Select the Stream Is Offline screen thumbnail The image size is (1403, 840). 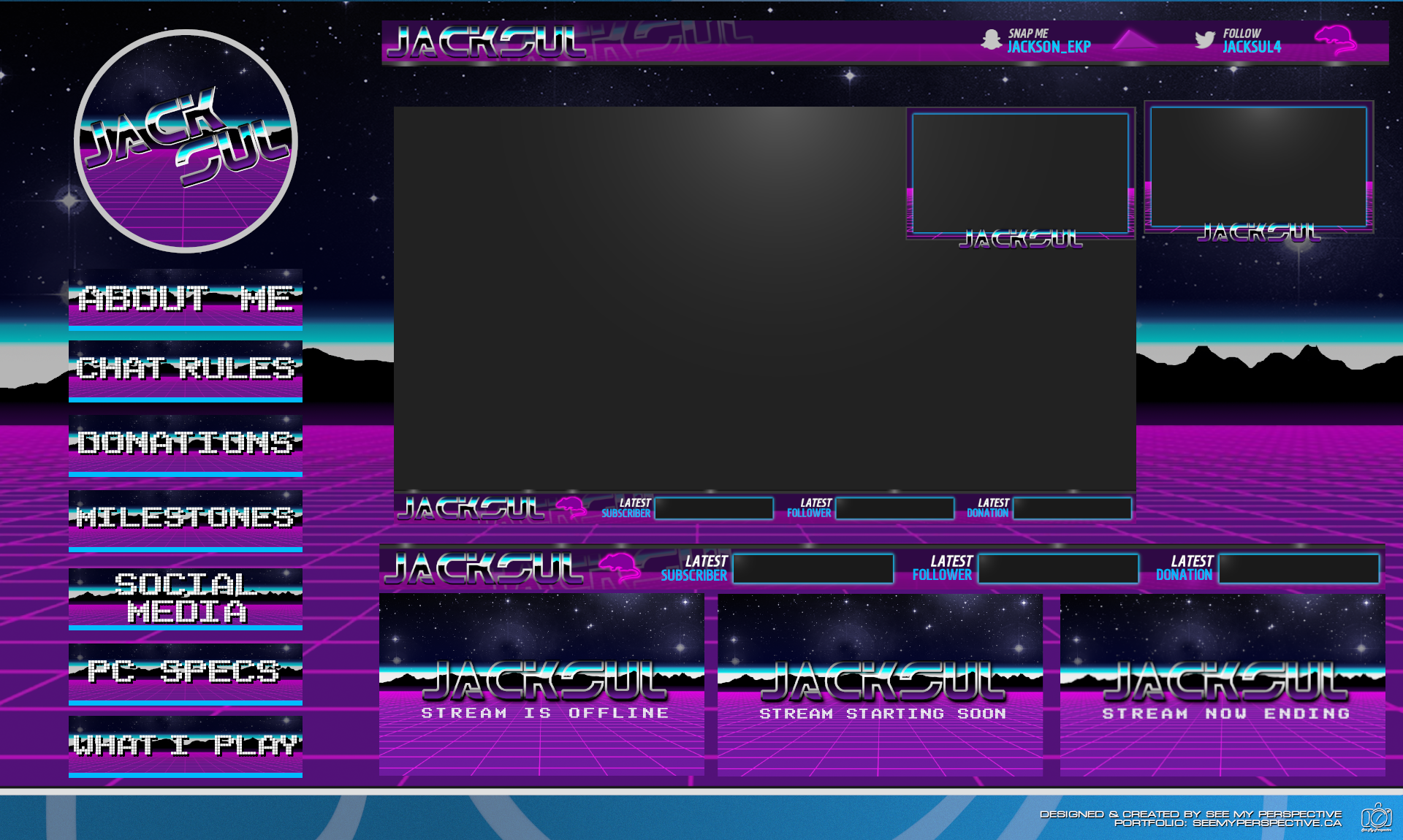pyautogui.click(x=541, y=684)
